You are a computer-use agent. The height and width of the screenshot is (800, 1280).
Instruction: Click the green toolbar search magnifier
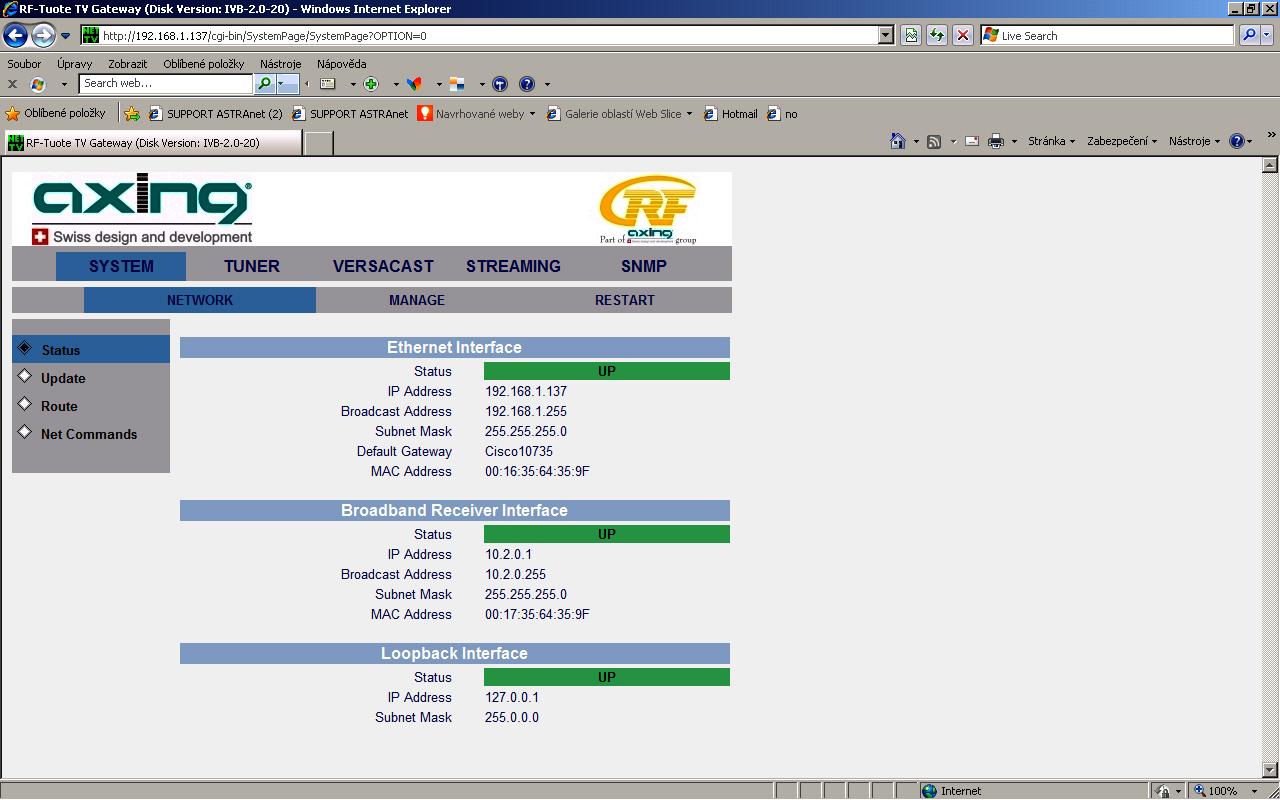[x=265, y=84]
